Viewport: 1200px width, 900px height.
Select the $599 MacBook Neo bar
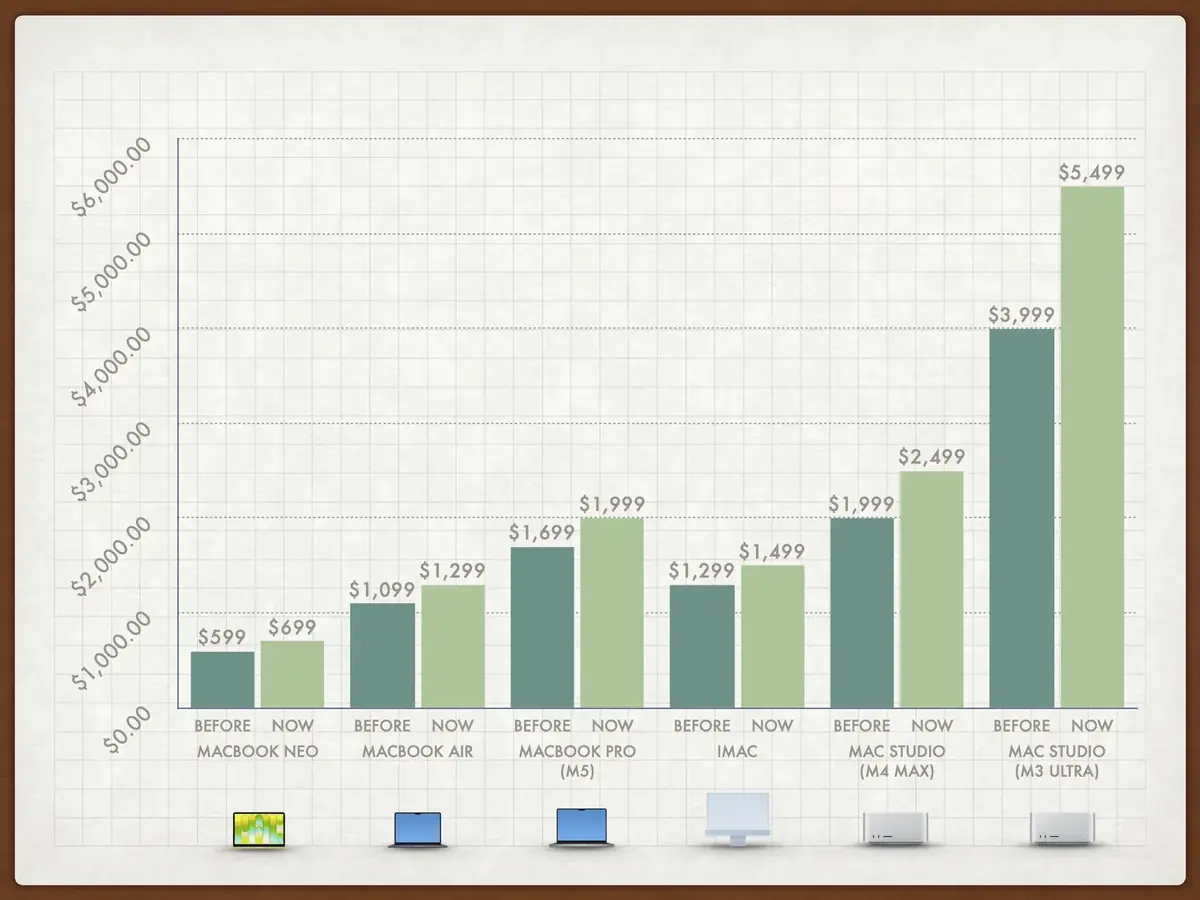[222, 680]
